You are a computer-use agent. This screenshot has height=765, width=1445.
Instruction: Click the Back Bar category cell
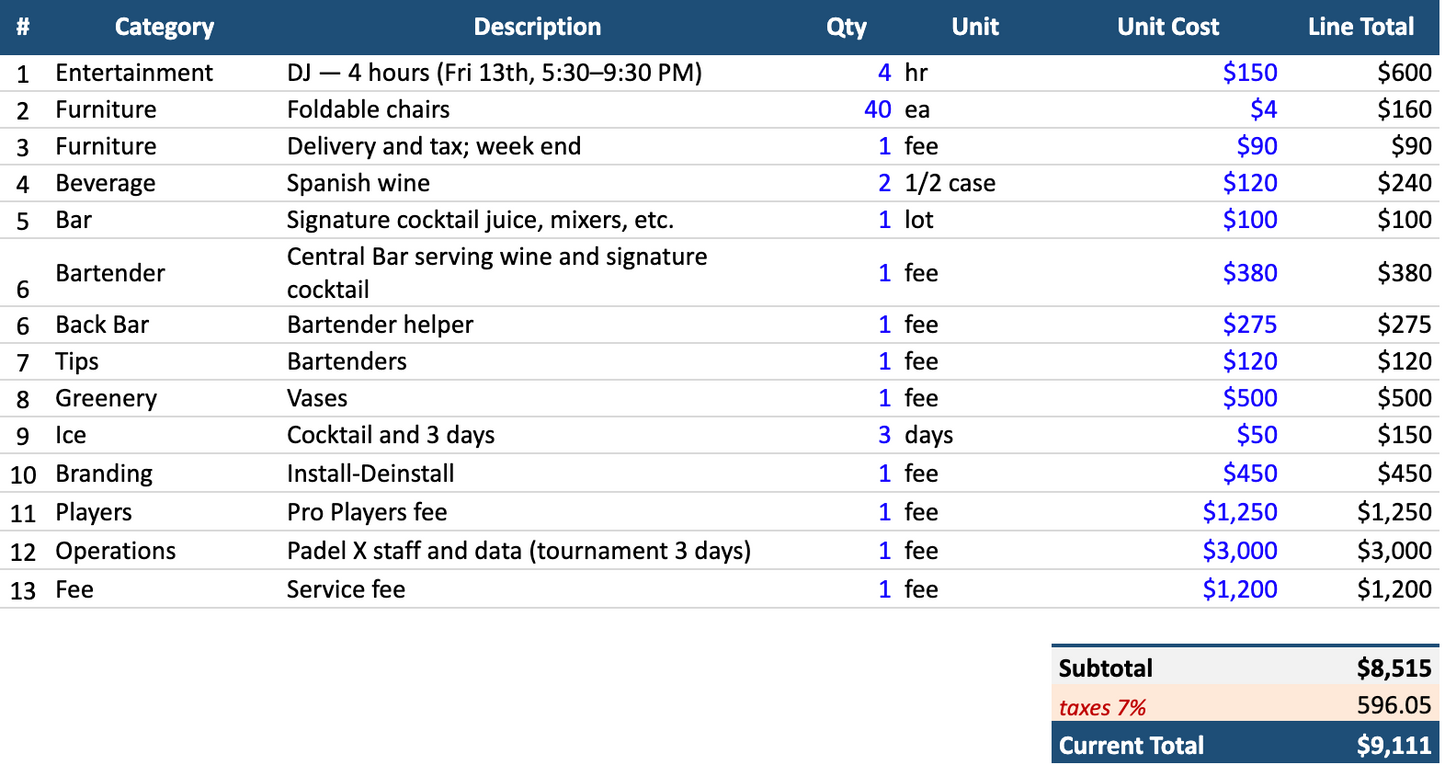(164, 325)
